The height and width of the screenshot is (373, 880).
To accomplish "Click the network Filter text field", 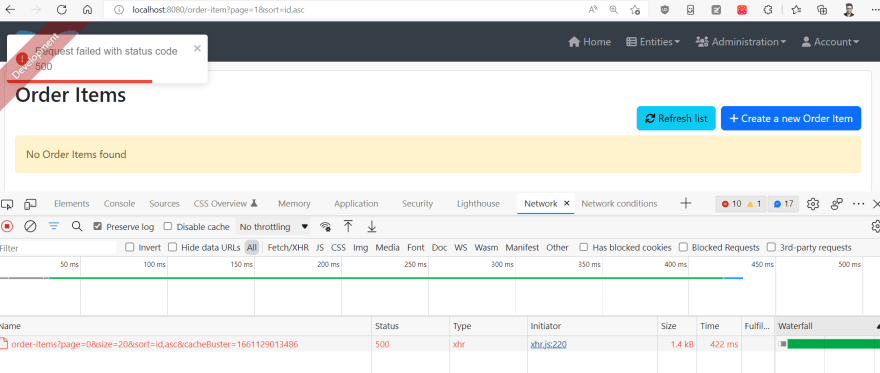I will tap(58, 248).
